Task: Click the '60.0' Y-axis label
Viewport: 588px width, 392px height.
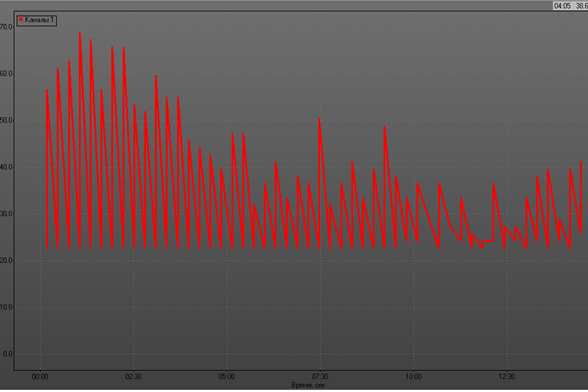Action: (x=6, y=74)
